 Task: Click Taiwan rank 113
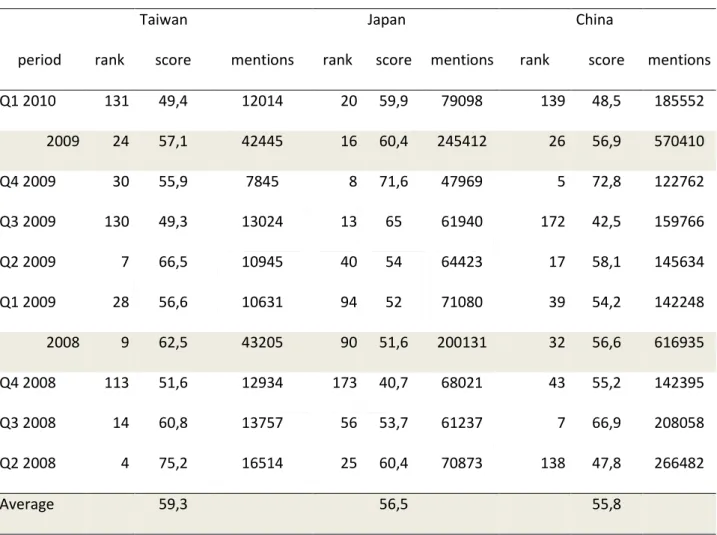coord(117,383)
